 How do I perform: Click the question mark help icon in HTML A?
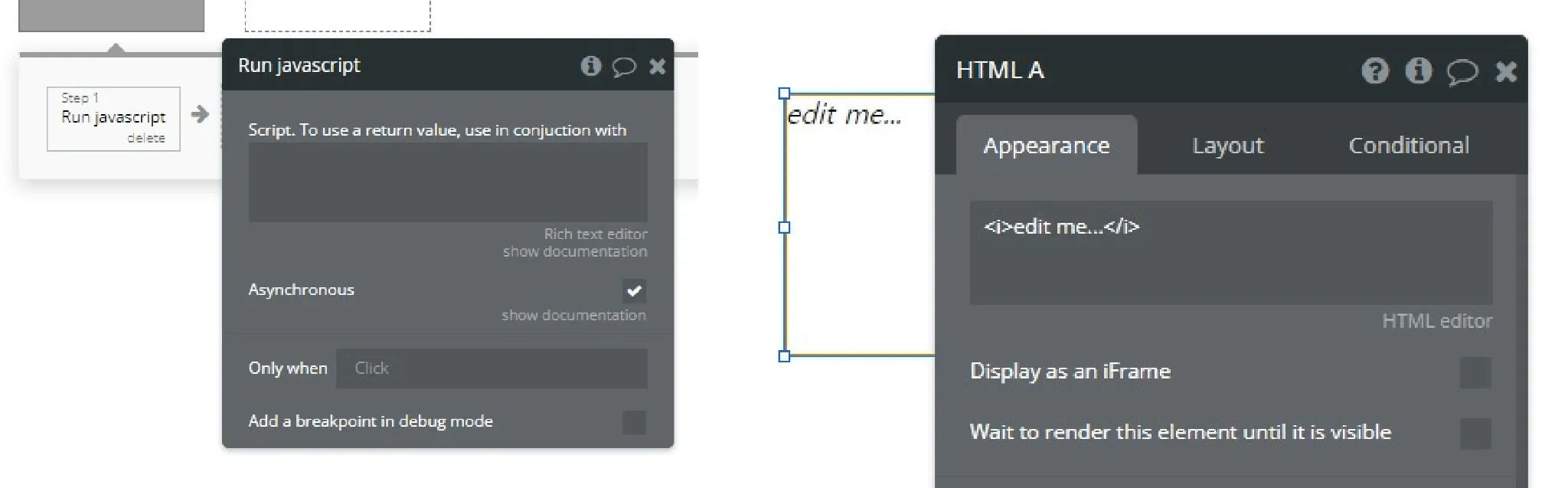[1375, 71]
